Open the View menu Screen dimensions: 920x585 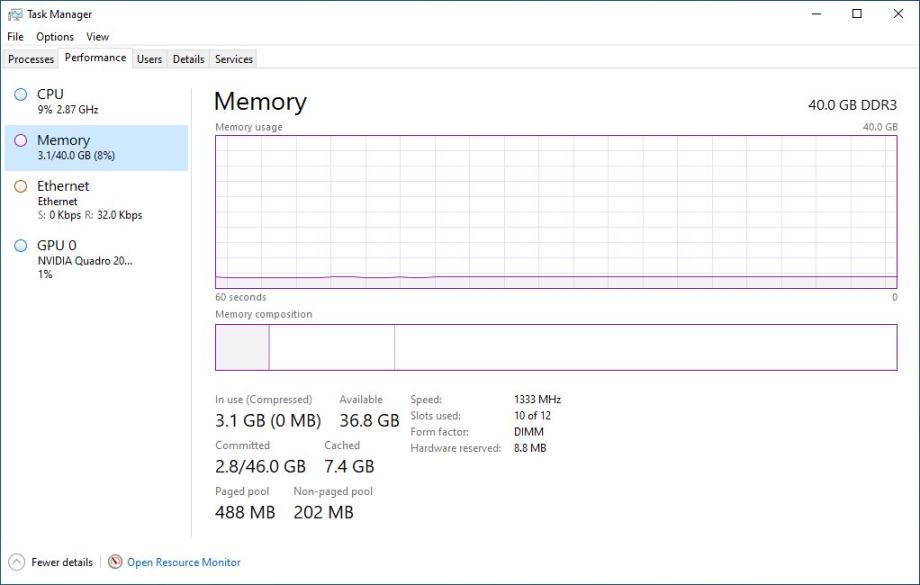[x=97, y=37]
